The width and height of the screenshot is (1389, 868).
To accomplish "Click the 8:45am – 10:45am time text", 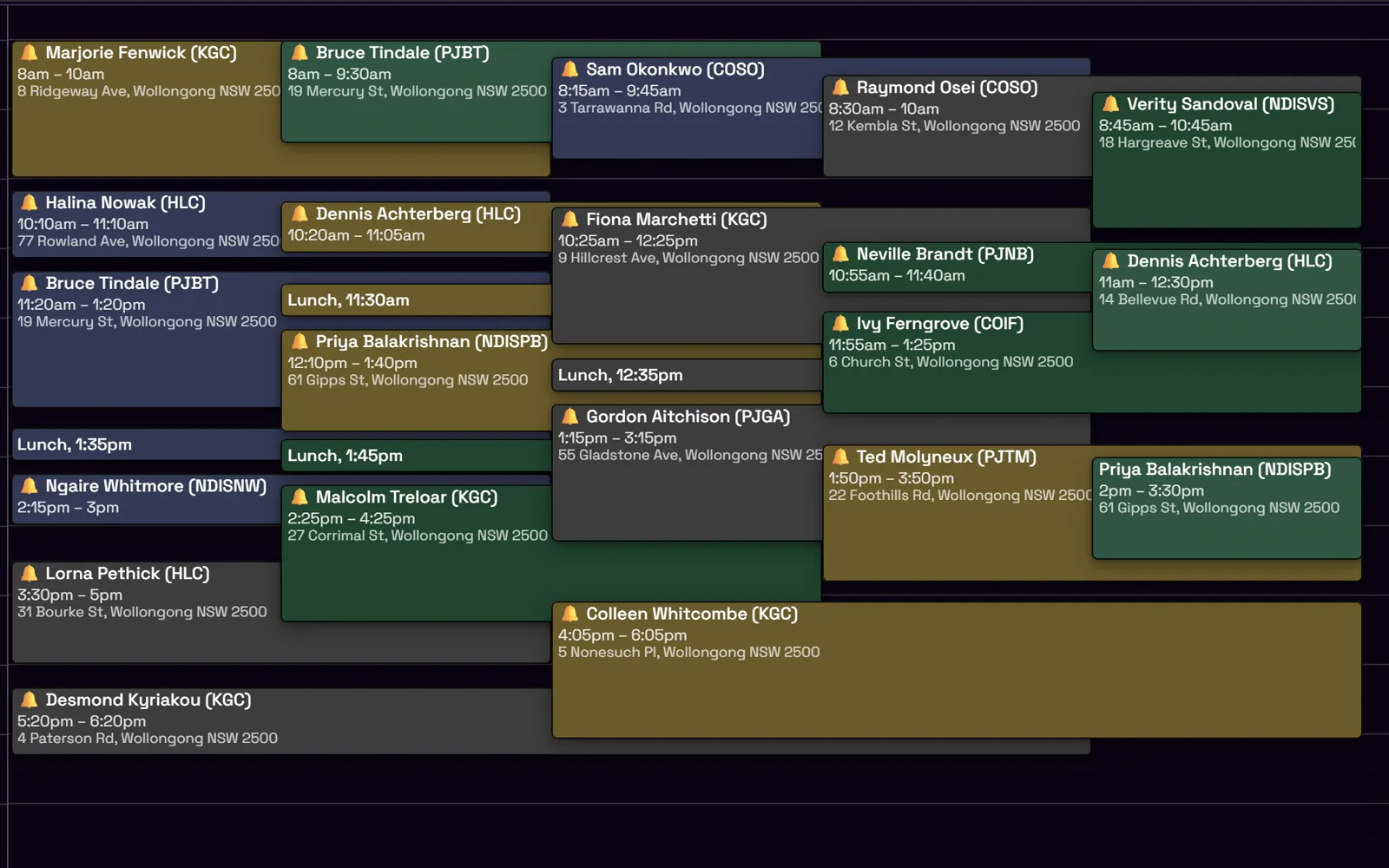I will pos(1165,126).
